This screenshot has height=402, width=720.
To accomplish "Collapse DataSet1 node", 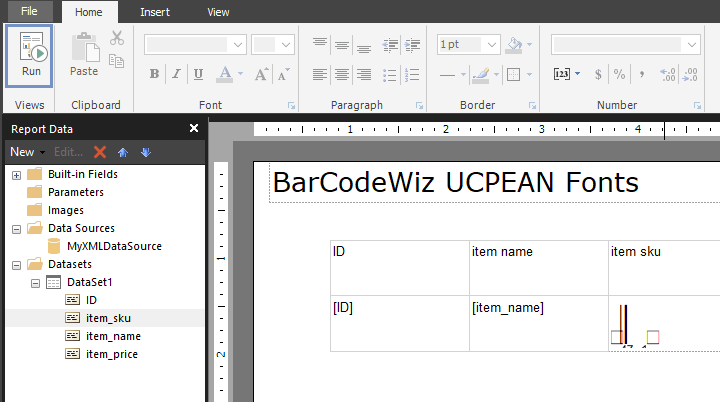I will click(x=35, y=283).
